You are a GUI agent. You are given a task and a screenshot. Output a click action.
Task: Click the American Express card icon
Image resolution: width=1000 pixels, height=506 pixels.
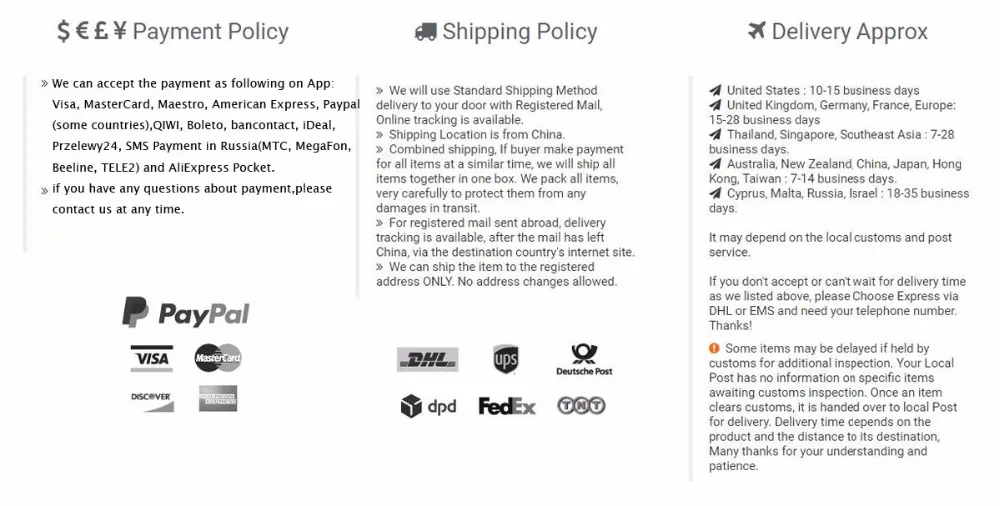click(218, 397)
